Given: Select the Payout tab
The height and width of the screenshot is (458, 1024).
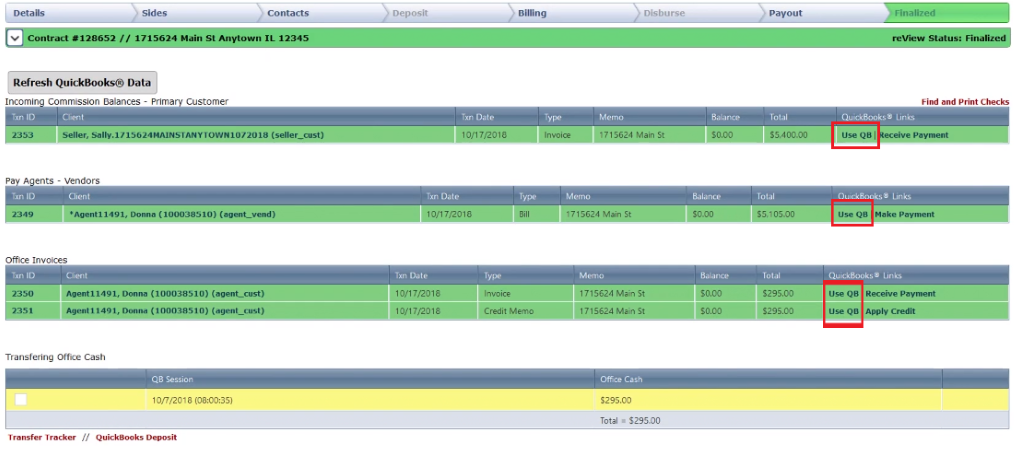Looking at the screenshot, I should point(785,13).
